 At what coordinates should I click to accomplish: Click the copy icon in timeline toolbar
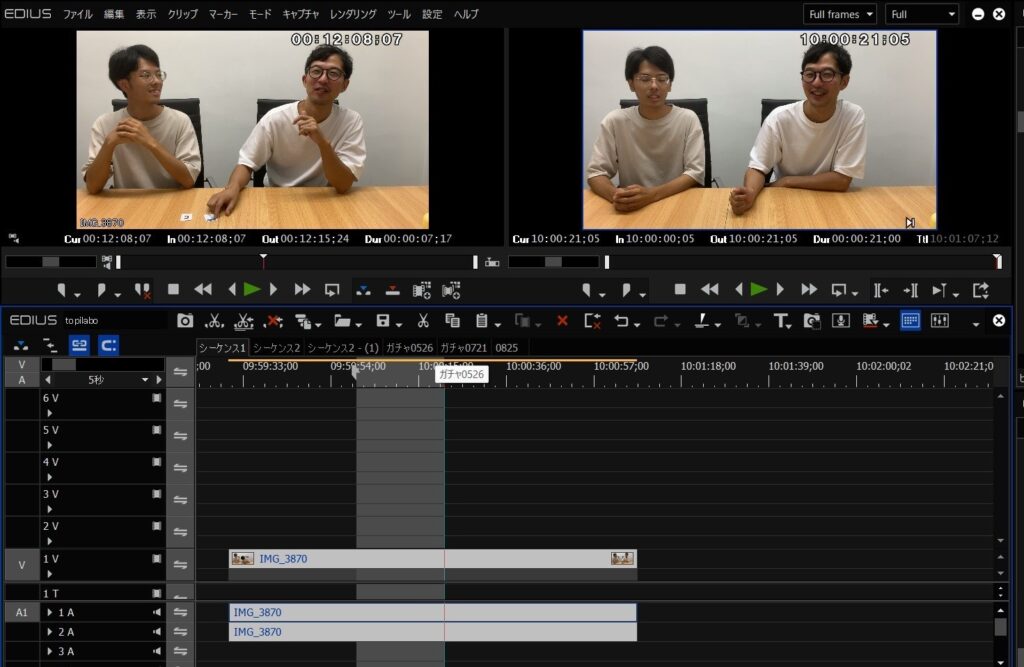pyautogui.click(x=452, y=321)
